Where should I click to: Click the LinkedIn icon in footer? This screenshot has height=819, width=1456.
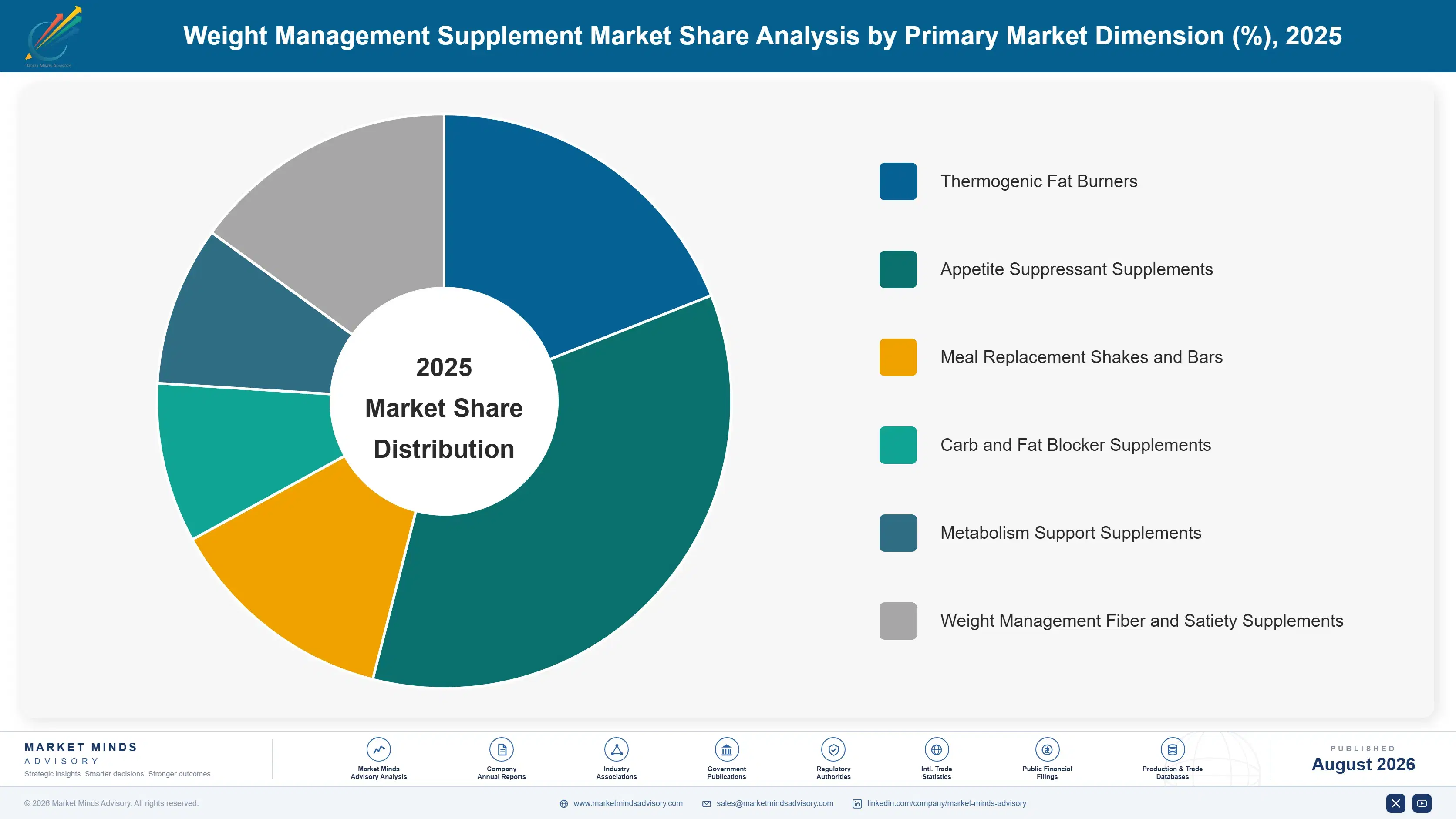[x=857, y=804]
